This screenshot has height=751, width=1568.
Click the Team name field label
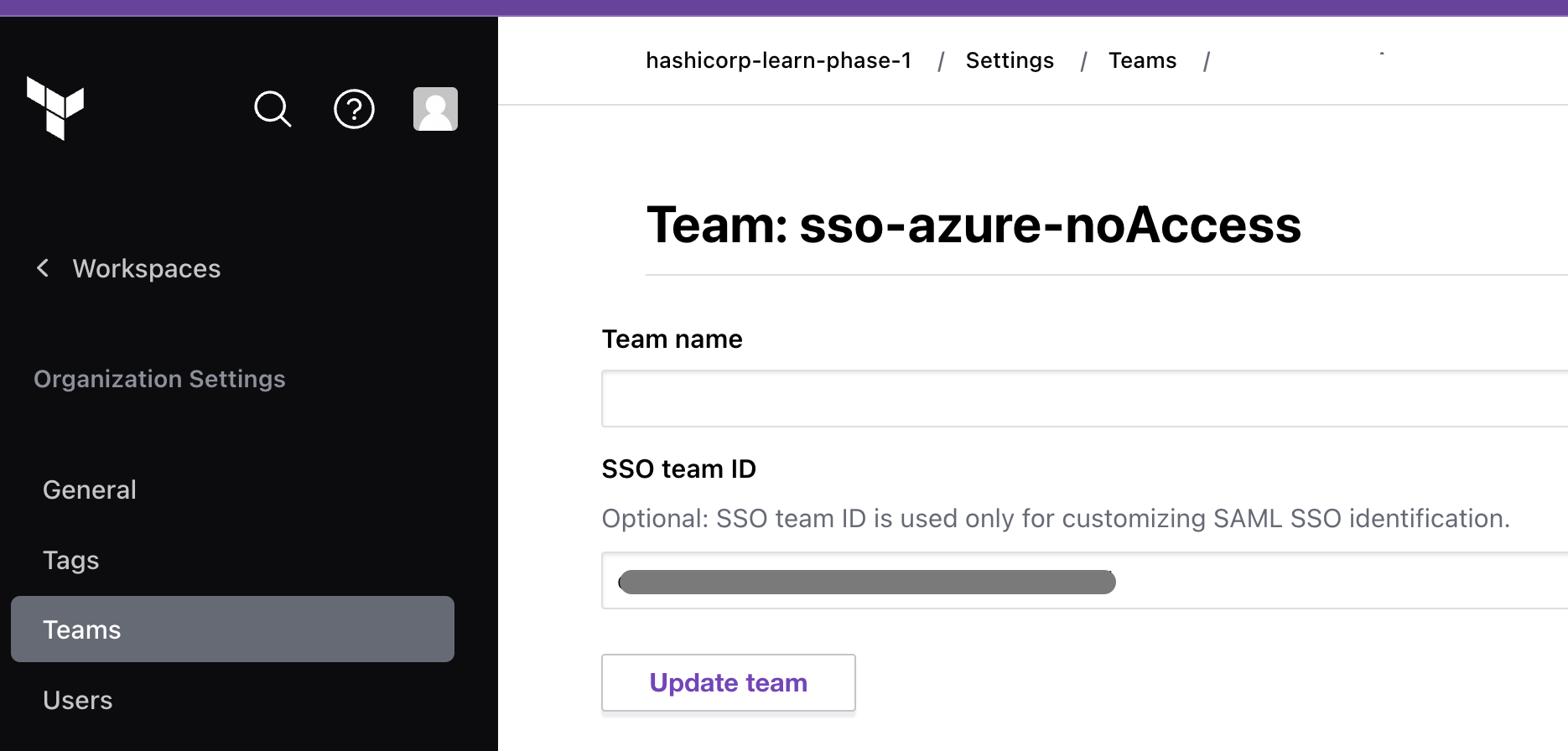[672, 339]
